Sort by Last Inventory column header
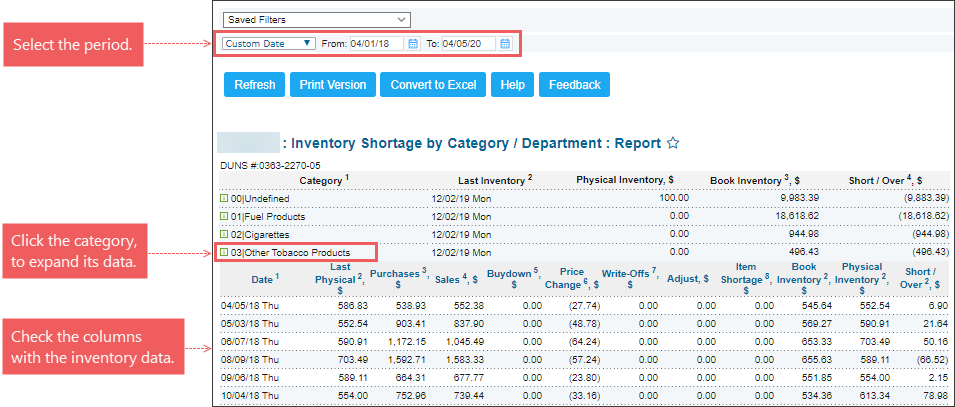This screenshot has width=955, height=407. 495,180
